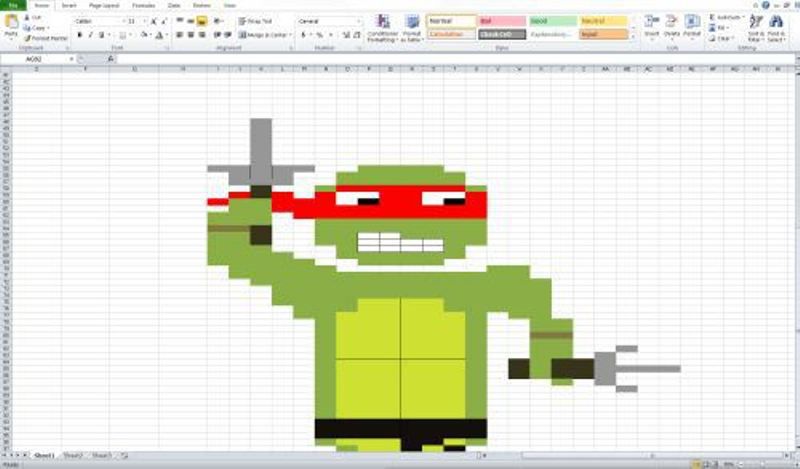Toggle Align Text Left
The height and width of the screenshot is (469, 800).
point(180,35)
